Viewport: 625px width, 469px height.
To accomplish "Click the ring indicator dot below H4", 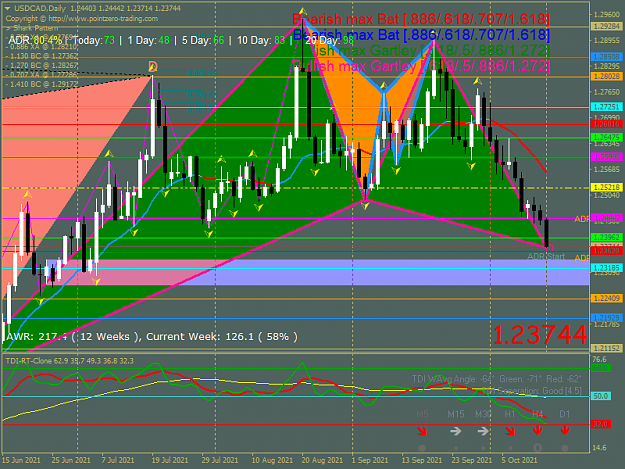I will point(538,448).
